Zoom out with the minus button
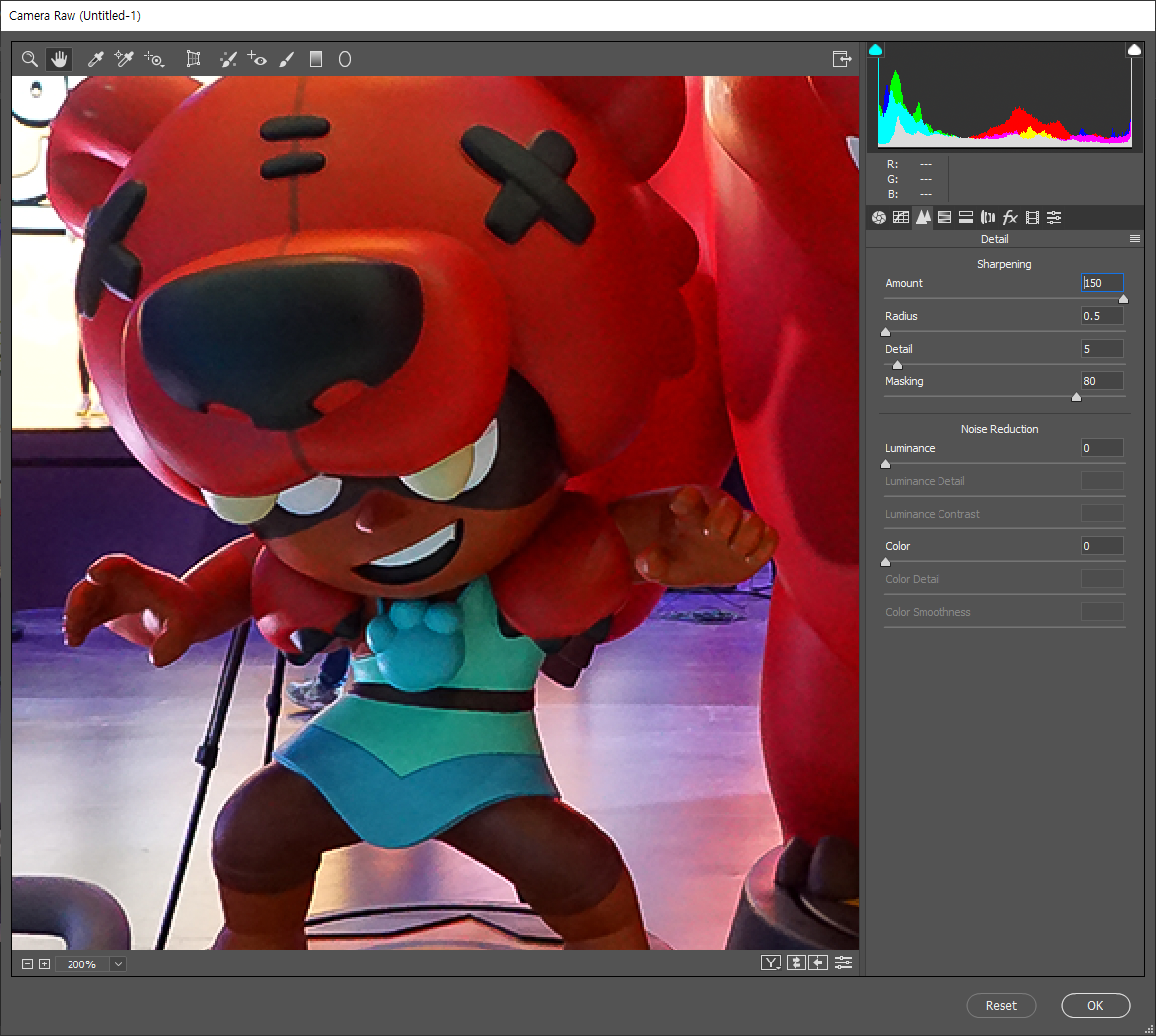The height and width of the screenshot is (1036, 1156). point(27,963)
